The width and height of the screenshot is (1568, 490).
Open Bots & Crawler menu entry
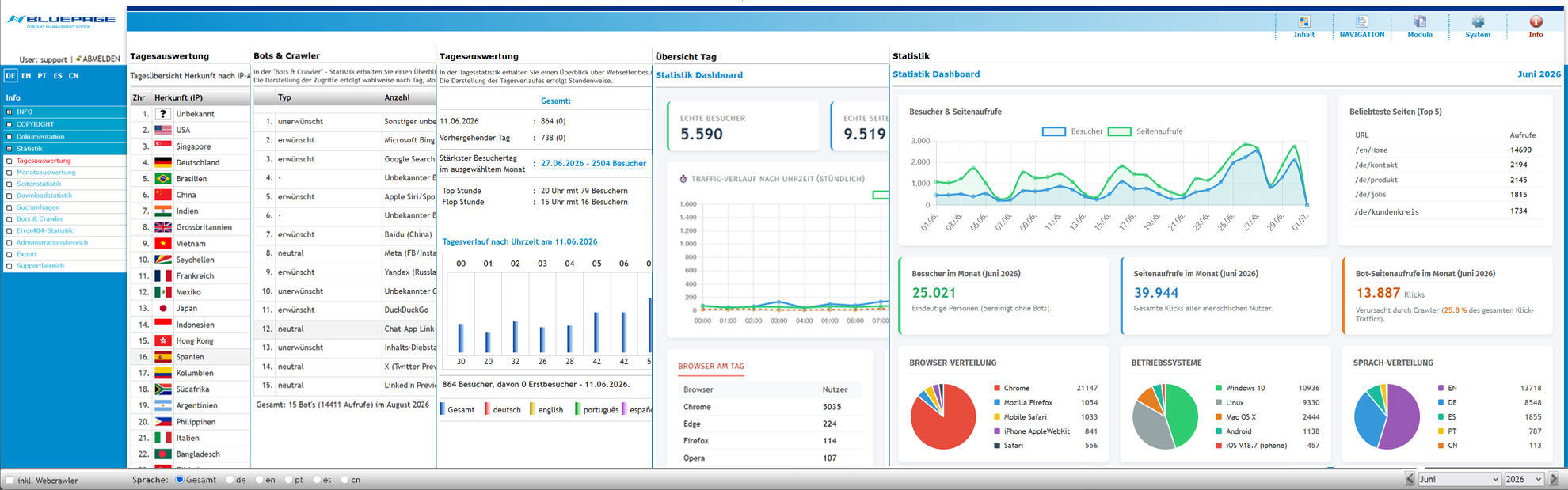40,218
